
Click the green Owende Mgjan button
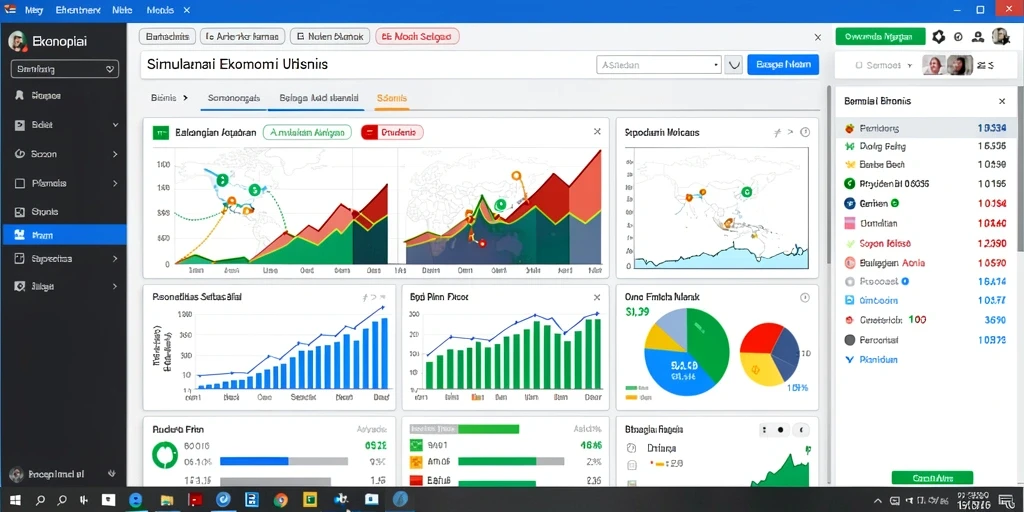pos(880,37)
